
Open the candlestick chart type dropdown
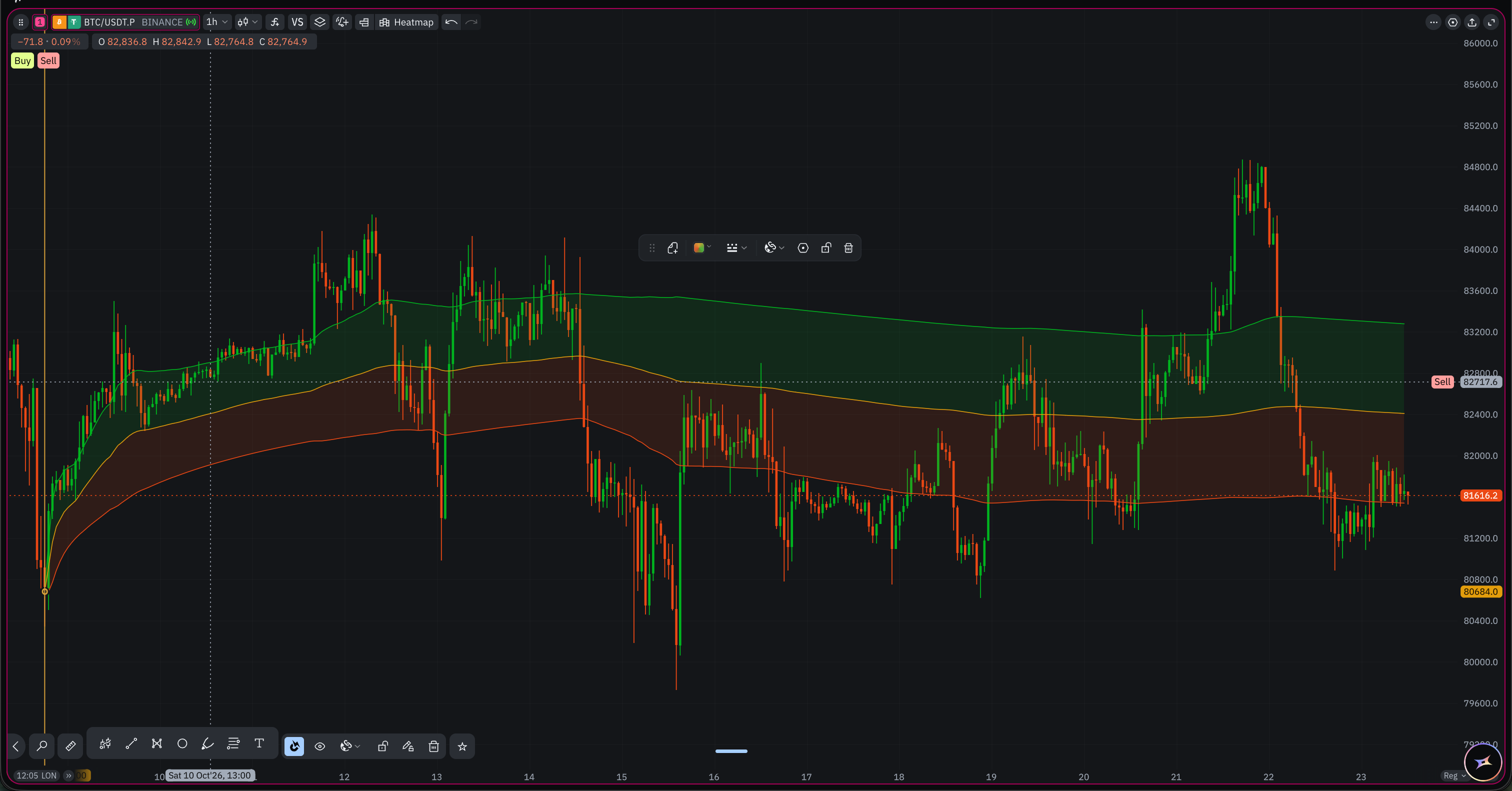(x=247, y=22)
